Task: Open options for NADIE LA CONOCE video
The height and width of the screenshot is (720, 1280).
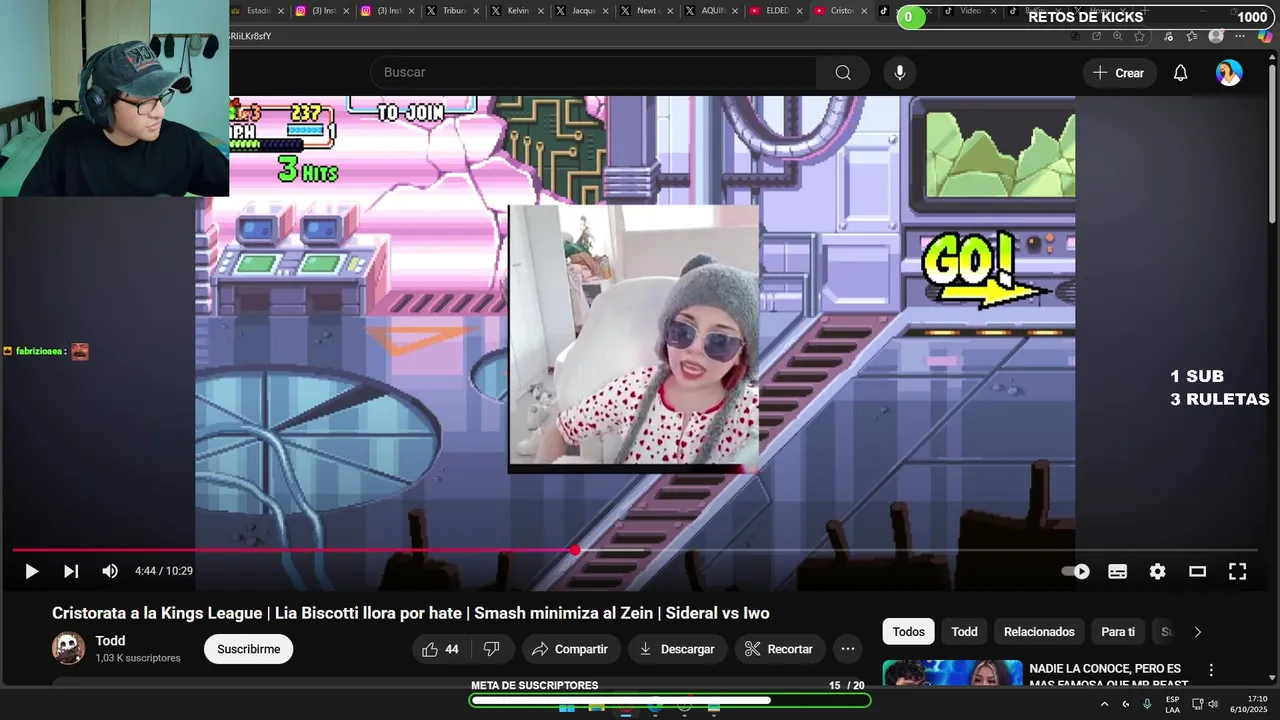Action: pyautogui.click(x=1211, y=670)
